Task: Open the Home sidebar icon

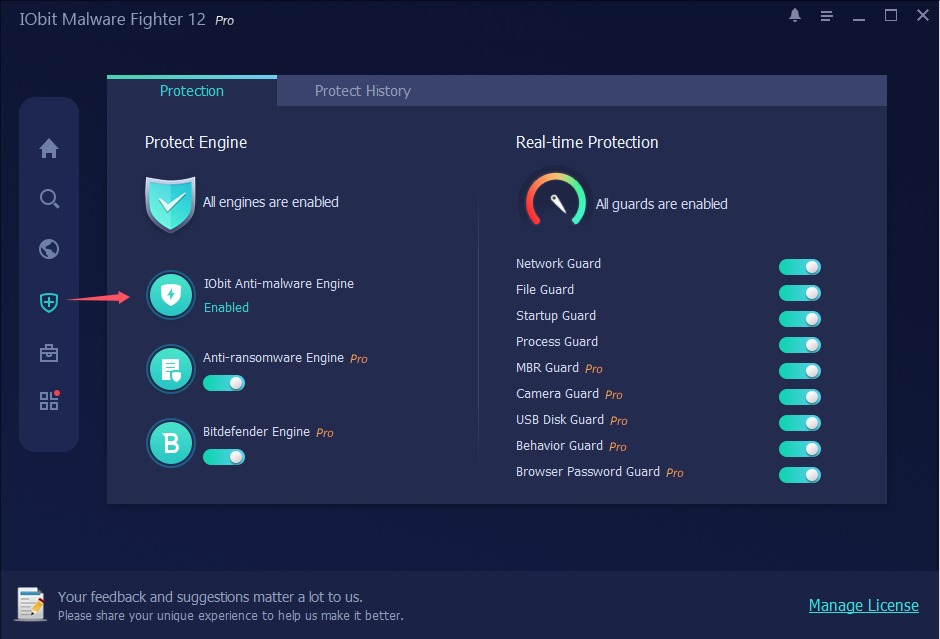Action: click(x=49, y=148)
